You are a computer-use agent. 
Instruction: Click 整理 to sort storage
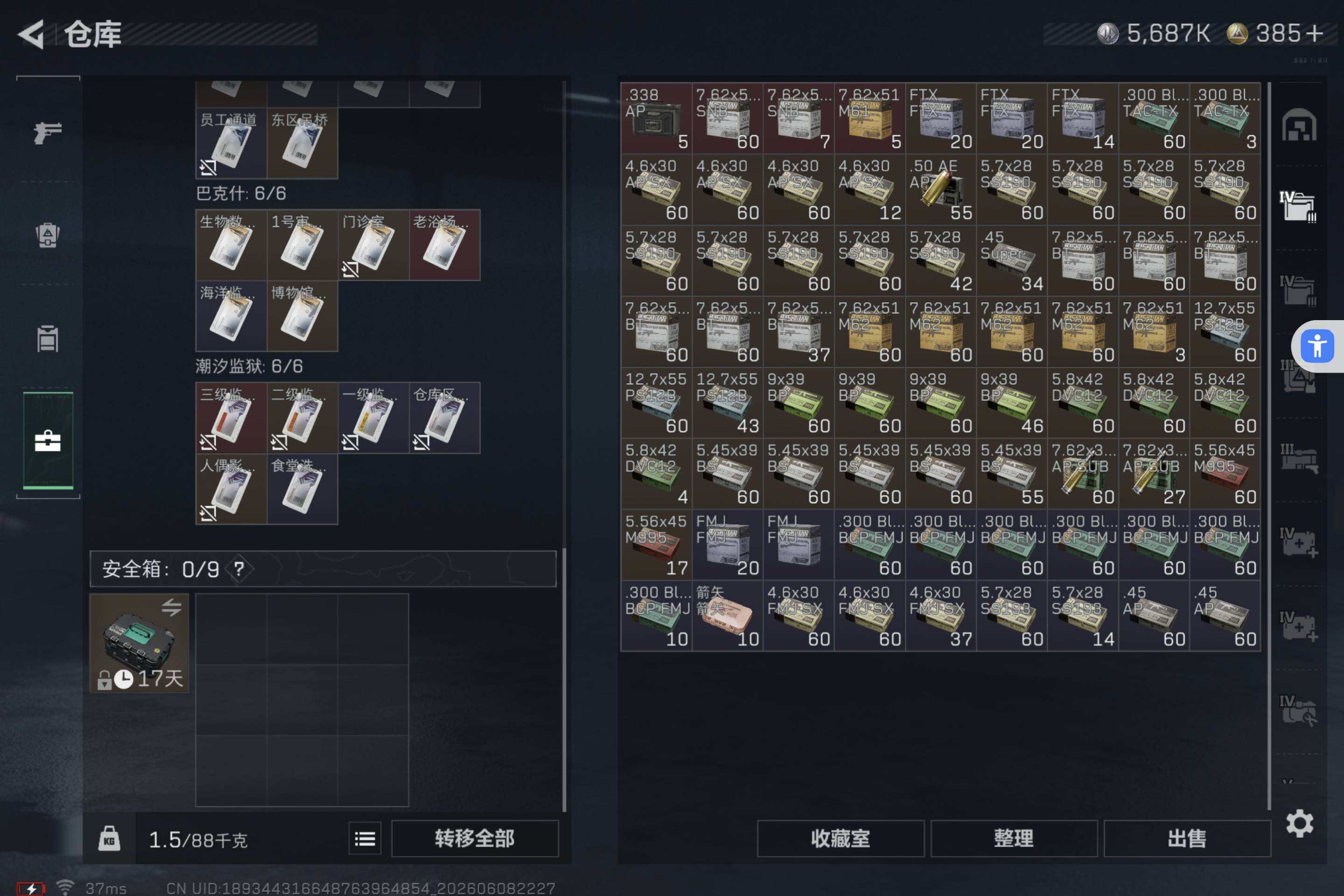tap(1014, 838)
